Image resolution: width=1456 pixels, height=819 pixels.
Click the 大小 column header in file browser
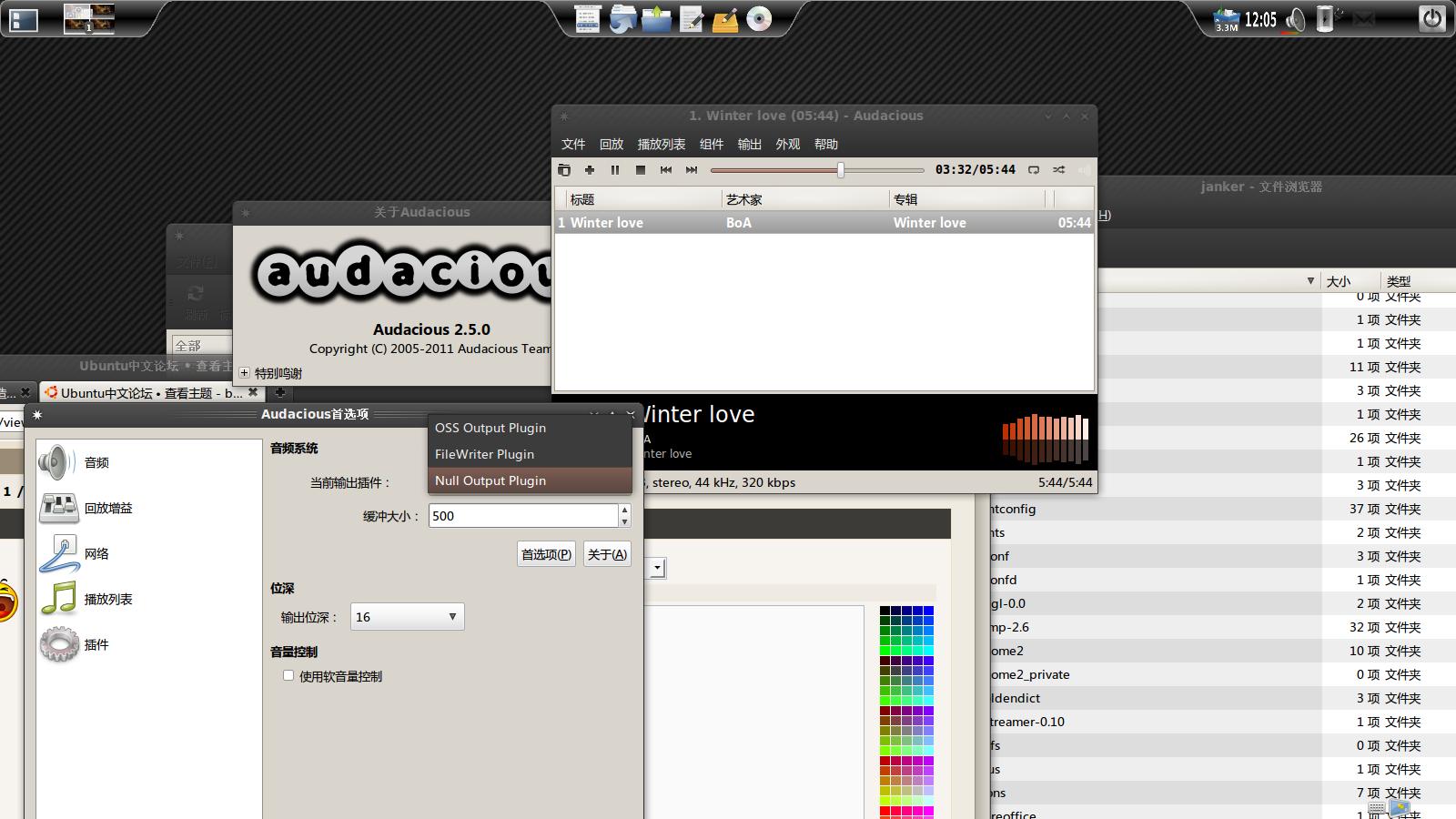tap(1349, 281)
